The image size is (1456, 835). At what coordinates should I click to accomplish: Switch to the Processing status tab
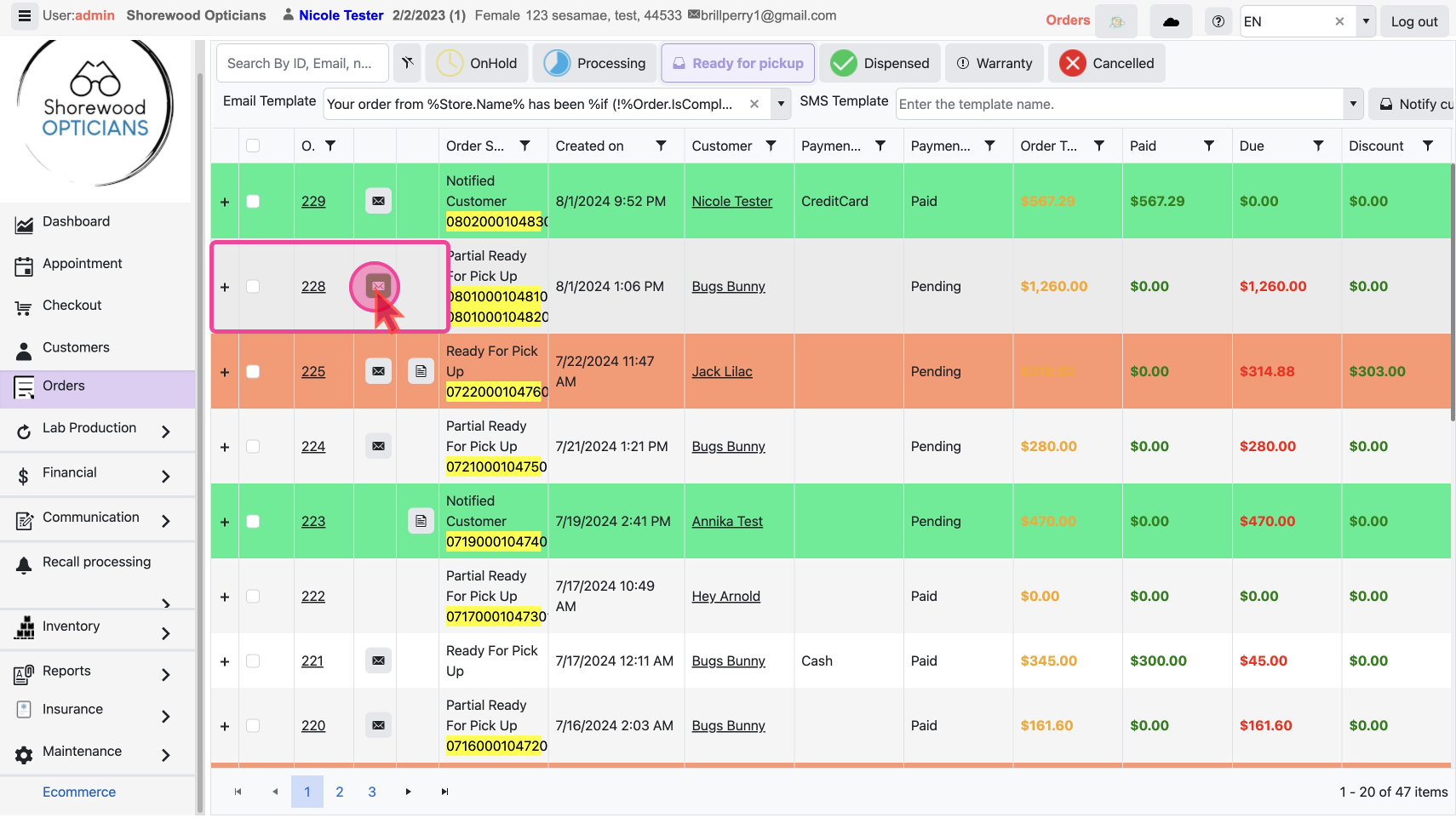click(x=594, y=63)
